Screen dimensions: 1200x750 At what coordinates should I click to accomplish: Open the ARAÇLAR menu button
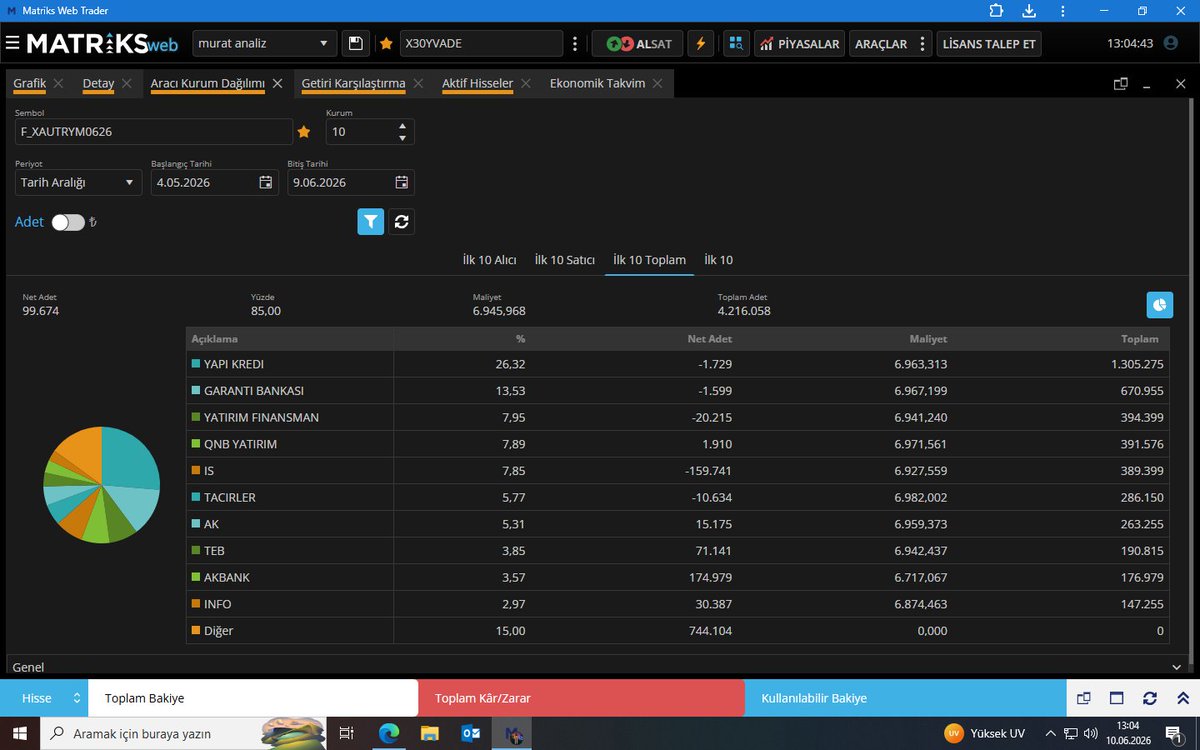click(x=881, y=44)
